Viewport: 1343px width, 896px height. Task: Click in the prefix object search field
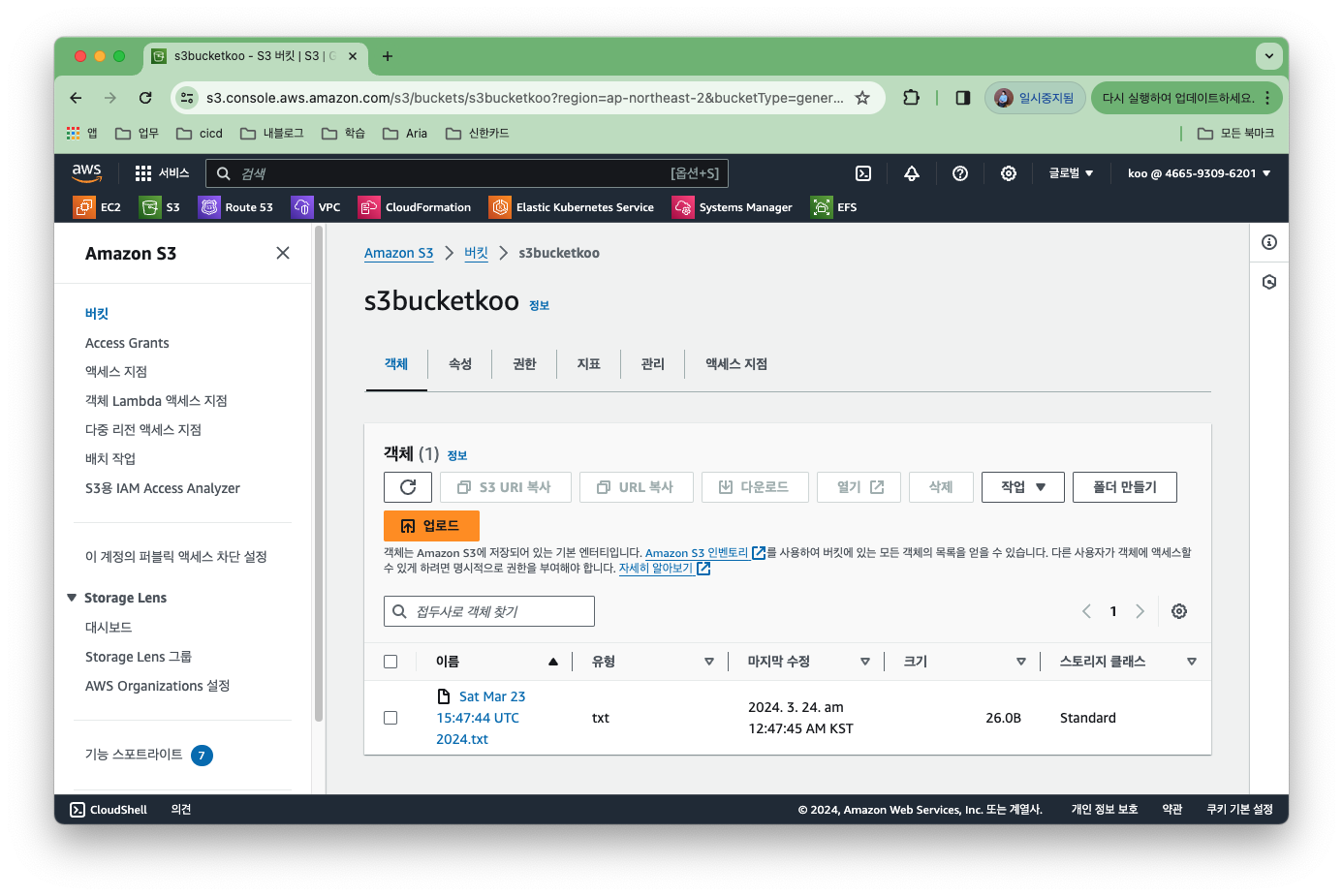(x=489, y=611)
